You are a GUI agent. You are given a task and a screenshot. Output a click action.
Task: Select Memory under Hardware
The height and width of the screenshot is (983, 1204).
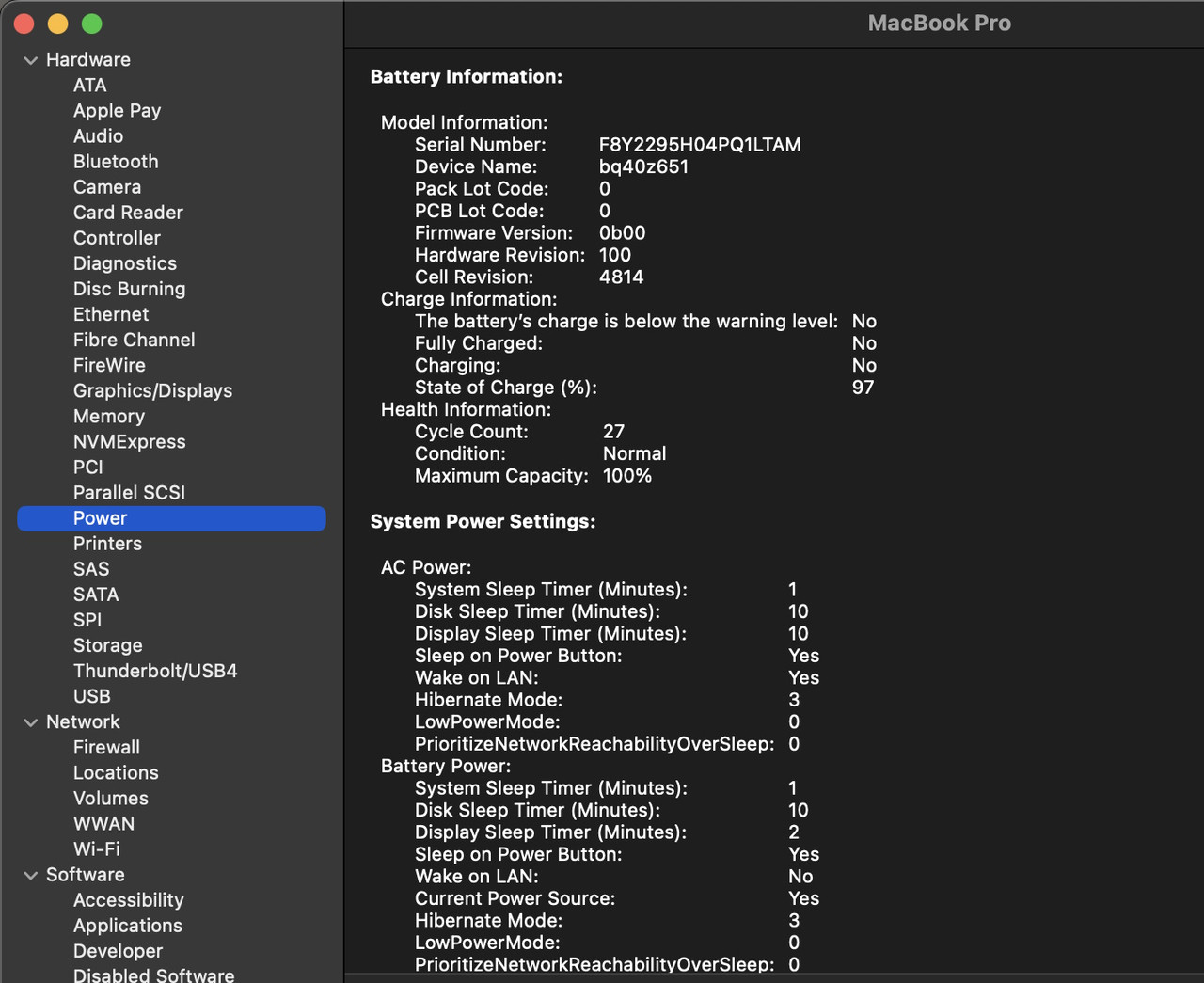tap(108, 416)
